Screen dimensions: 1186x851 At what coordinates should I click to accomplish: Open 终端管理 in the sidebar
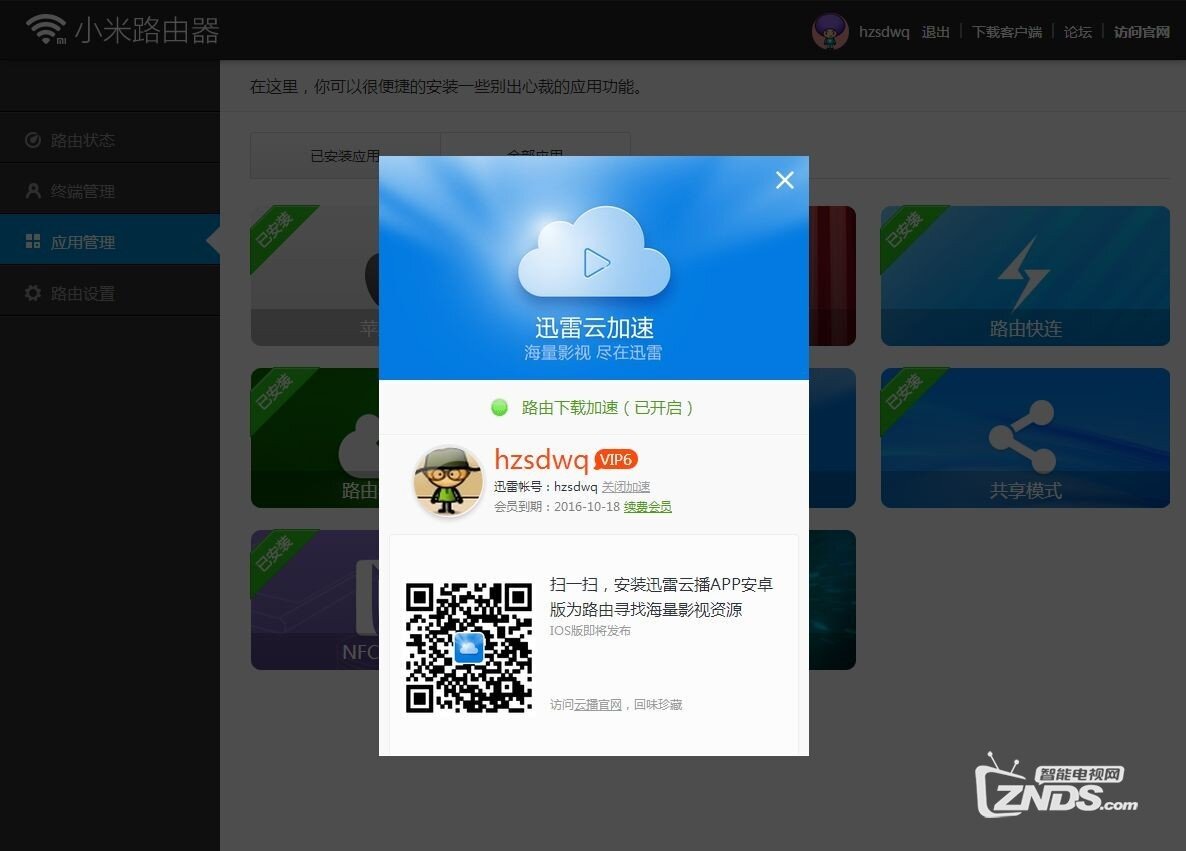tap(83, 191)
